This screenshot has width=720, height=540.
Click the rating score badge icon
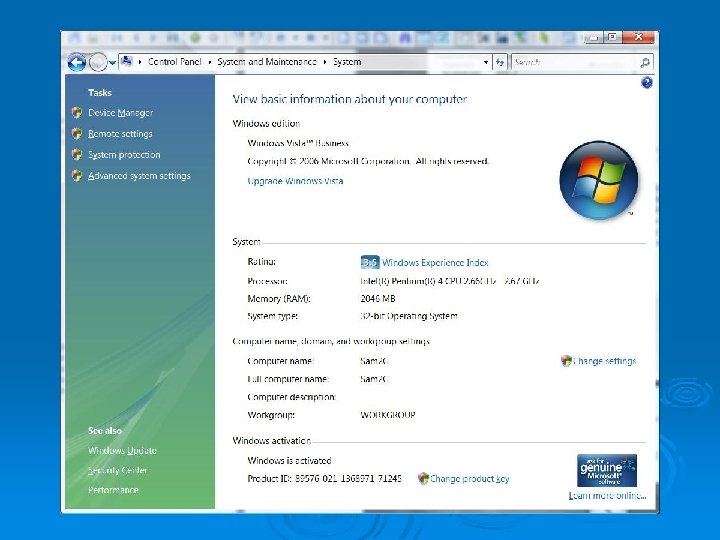pos(370,262)
